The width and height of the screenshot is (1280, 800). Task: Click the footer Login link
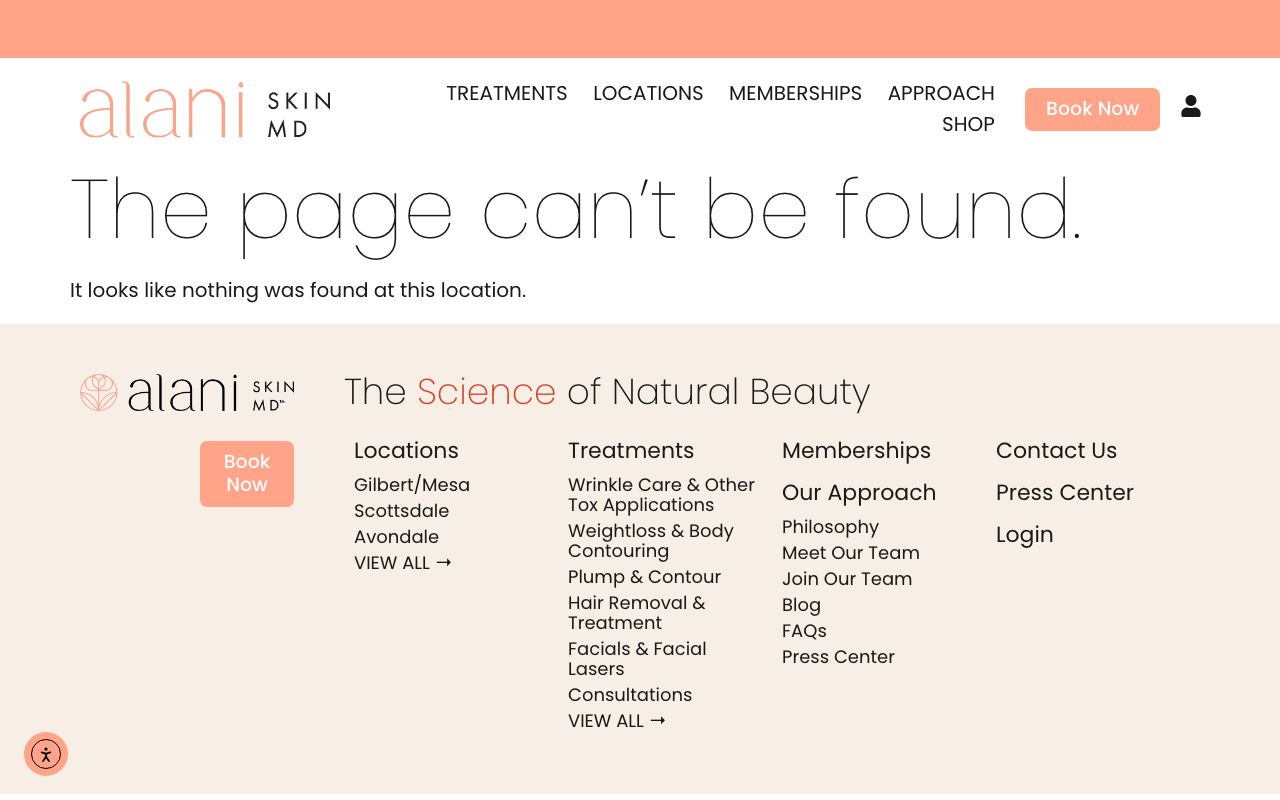pos(1024,535)
